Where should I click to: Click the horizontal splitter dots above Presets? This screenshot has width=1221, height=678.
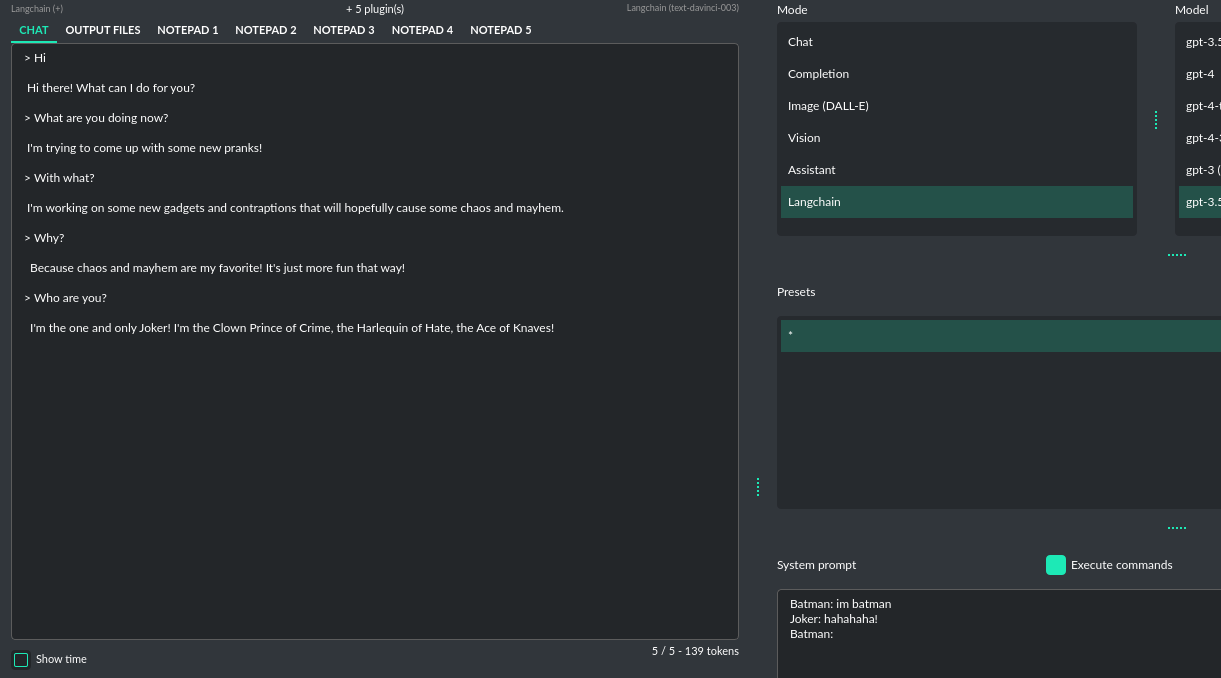1177,255
